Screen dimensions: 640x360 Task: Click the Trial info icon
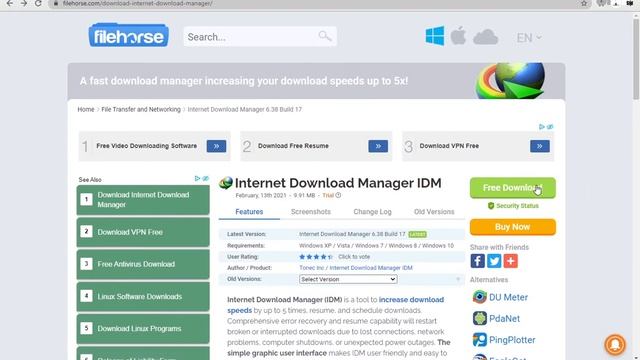(338, 196)
